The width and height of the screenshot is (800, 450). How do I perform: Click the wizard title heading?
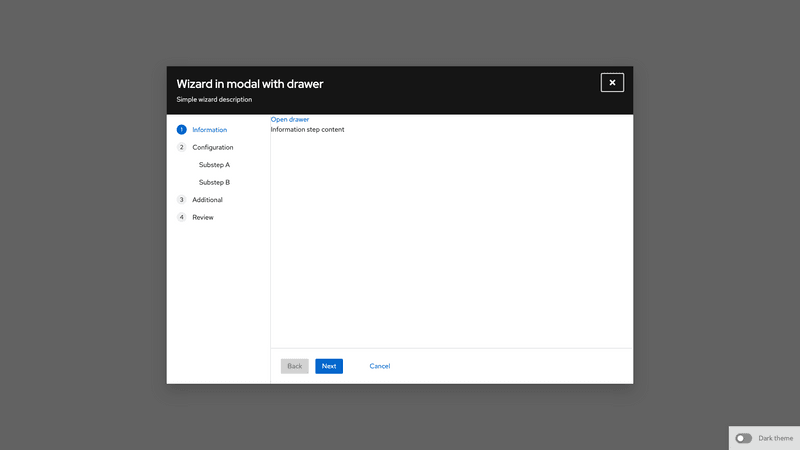(x=249, y=84)
